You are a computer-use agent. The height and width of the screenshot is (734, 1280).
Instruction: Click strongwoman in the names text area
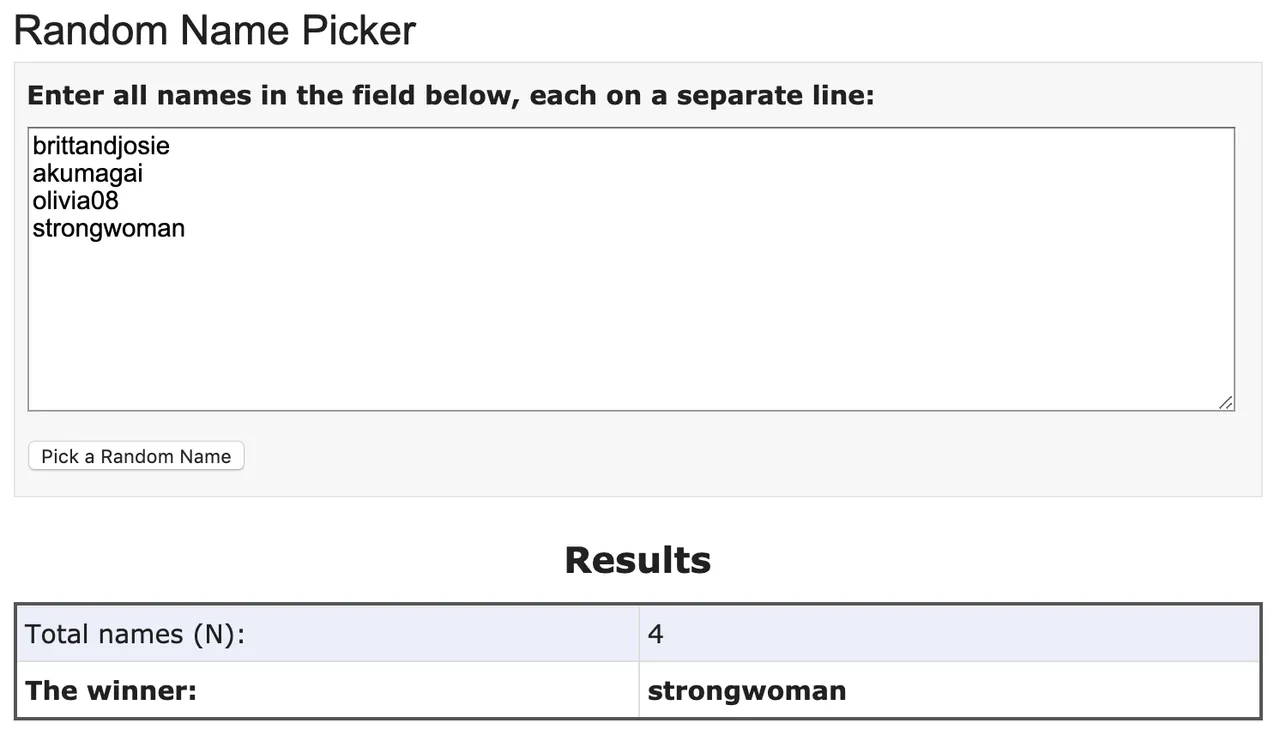[x=109, y=228]
